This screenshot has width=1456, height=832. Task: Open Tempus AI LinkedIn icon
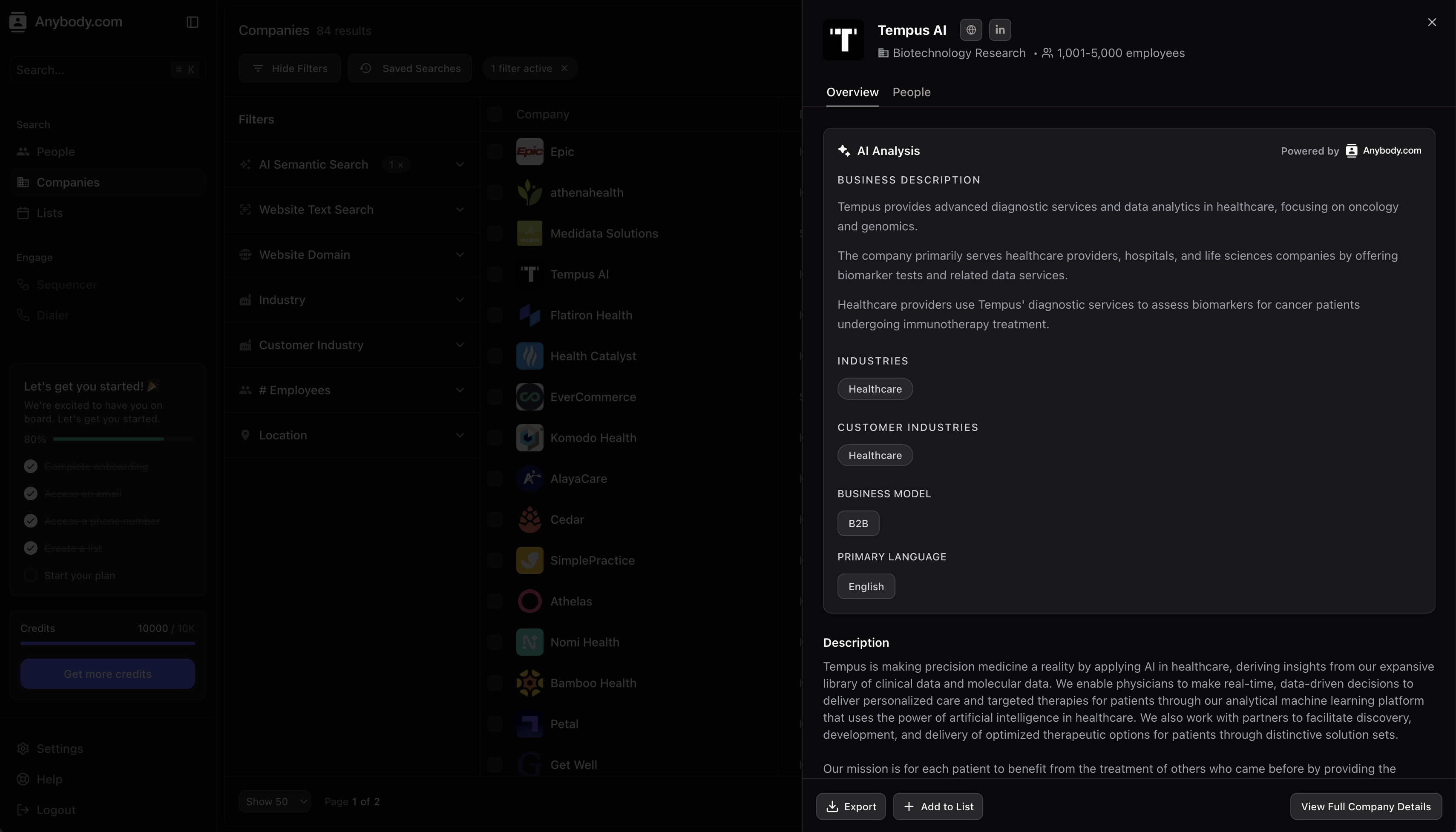(x=1000, y=30)
